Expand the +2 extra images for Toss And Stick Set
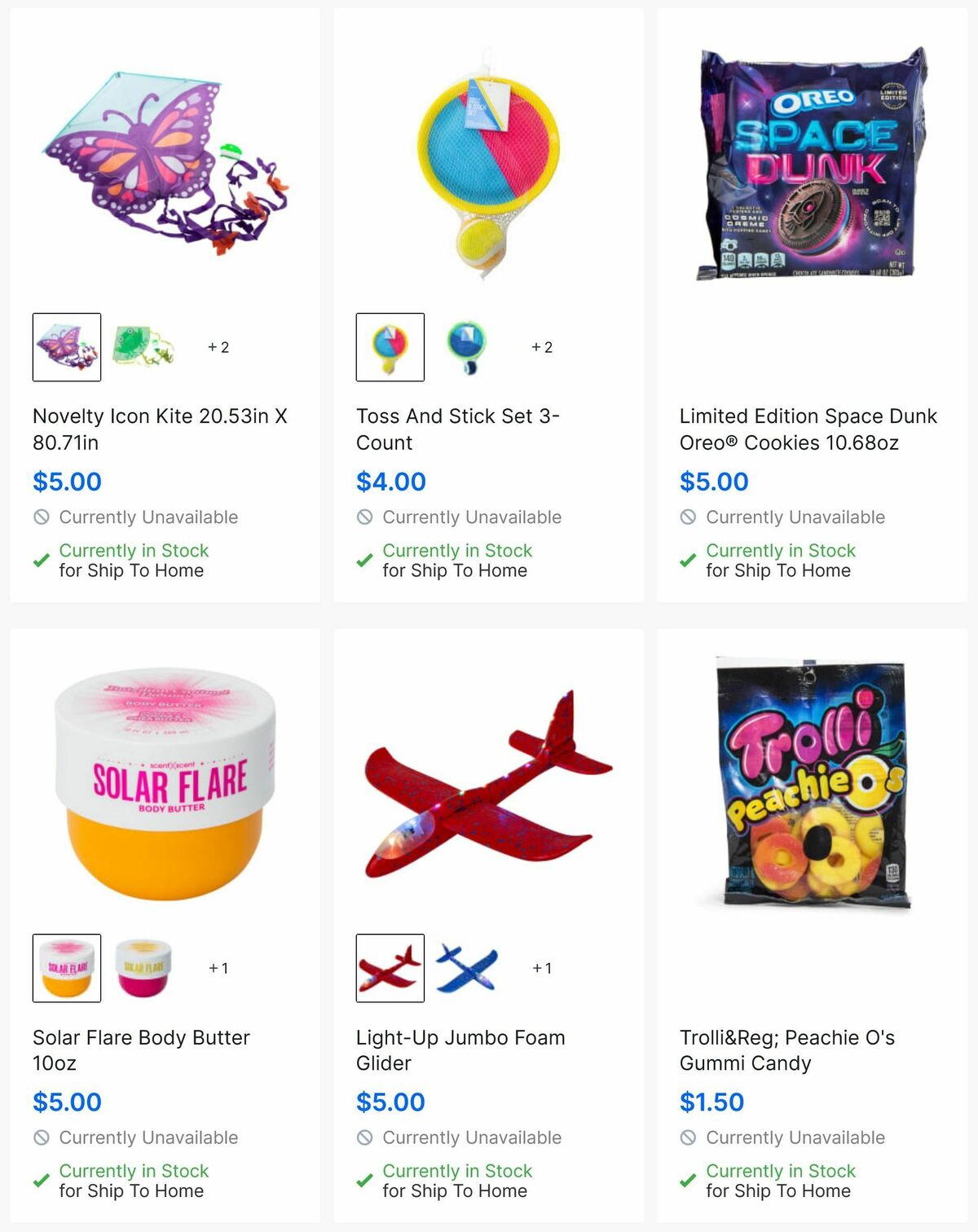This screenshot has width=978, height=1232. (x=541, y=346)
